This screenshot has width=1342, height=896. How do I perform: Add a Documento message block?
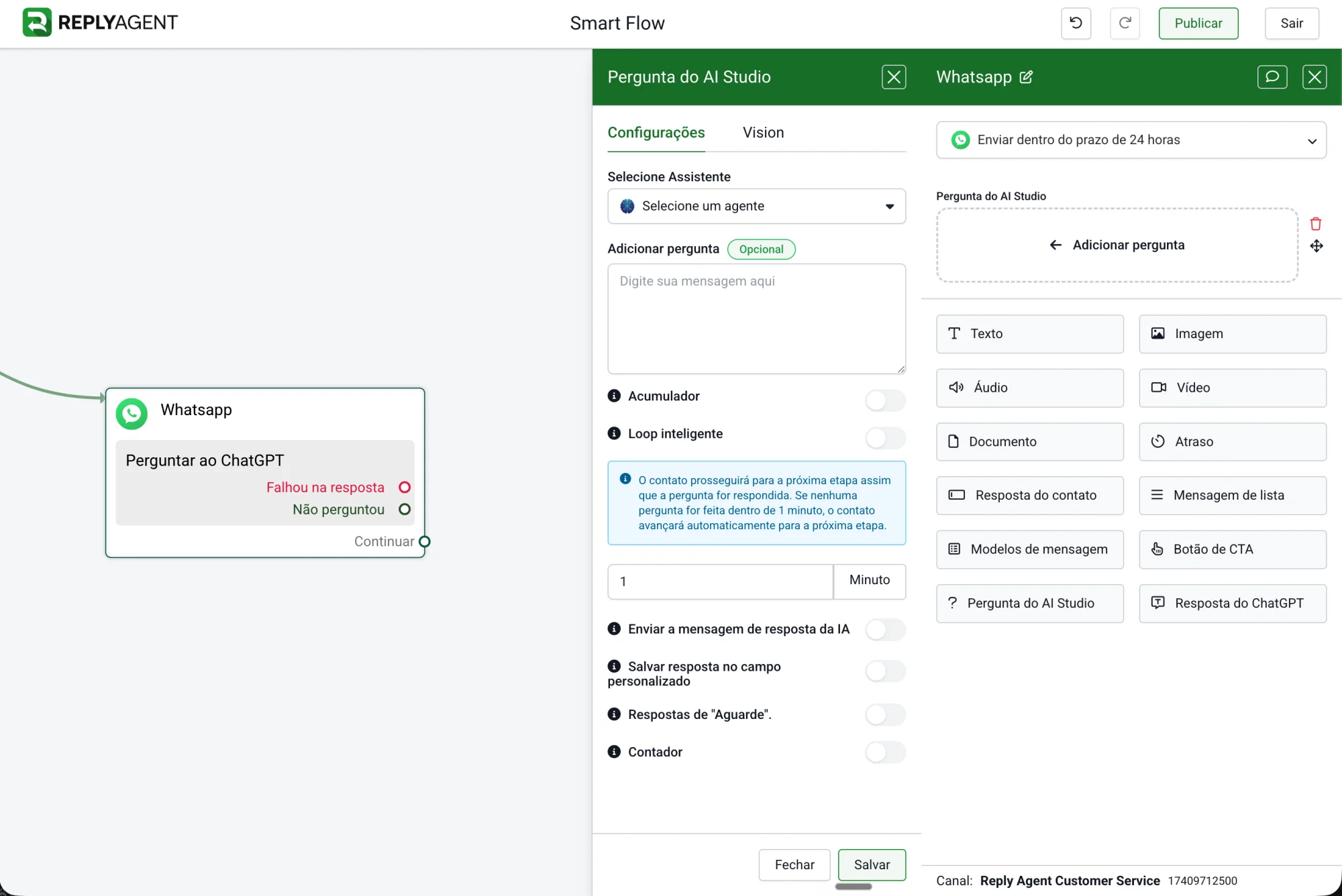(x=1030, y=442)
